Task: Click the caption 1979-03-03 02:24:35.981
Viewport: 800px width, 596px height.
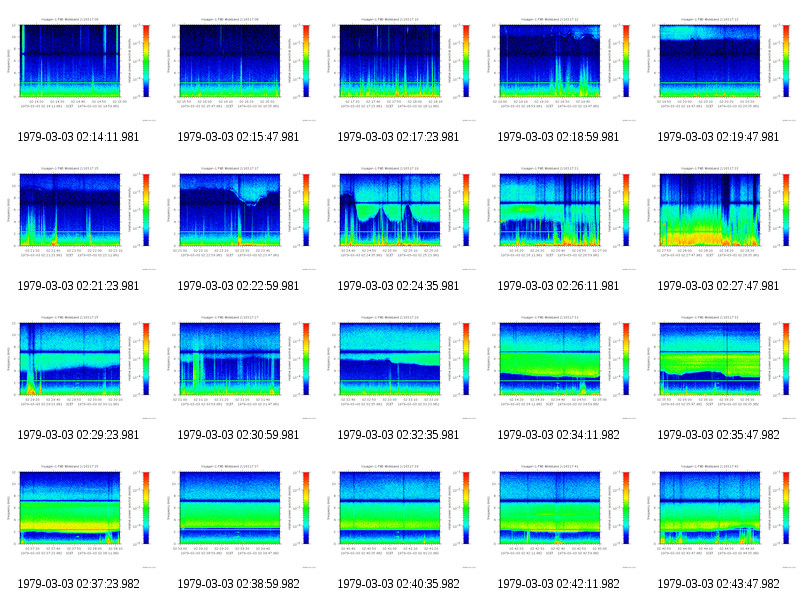Action: coord(398,286)
